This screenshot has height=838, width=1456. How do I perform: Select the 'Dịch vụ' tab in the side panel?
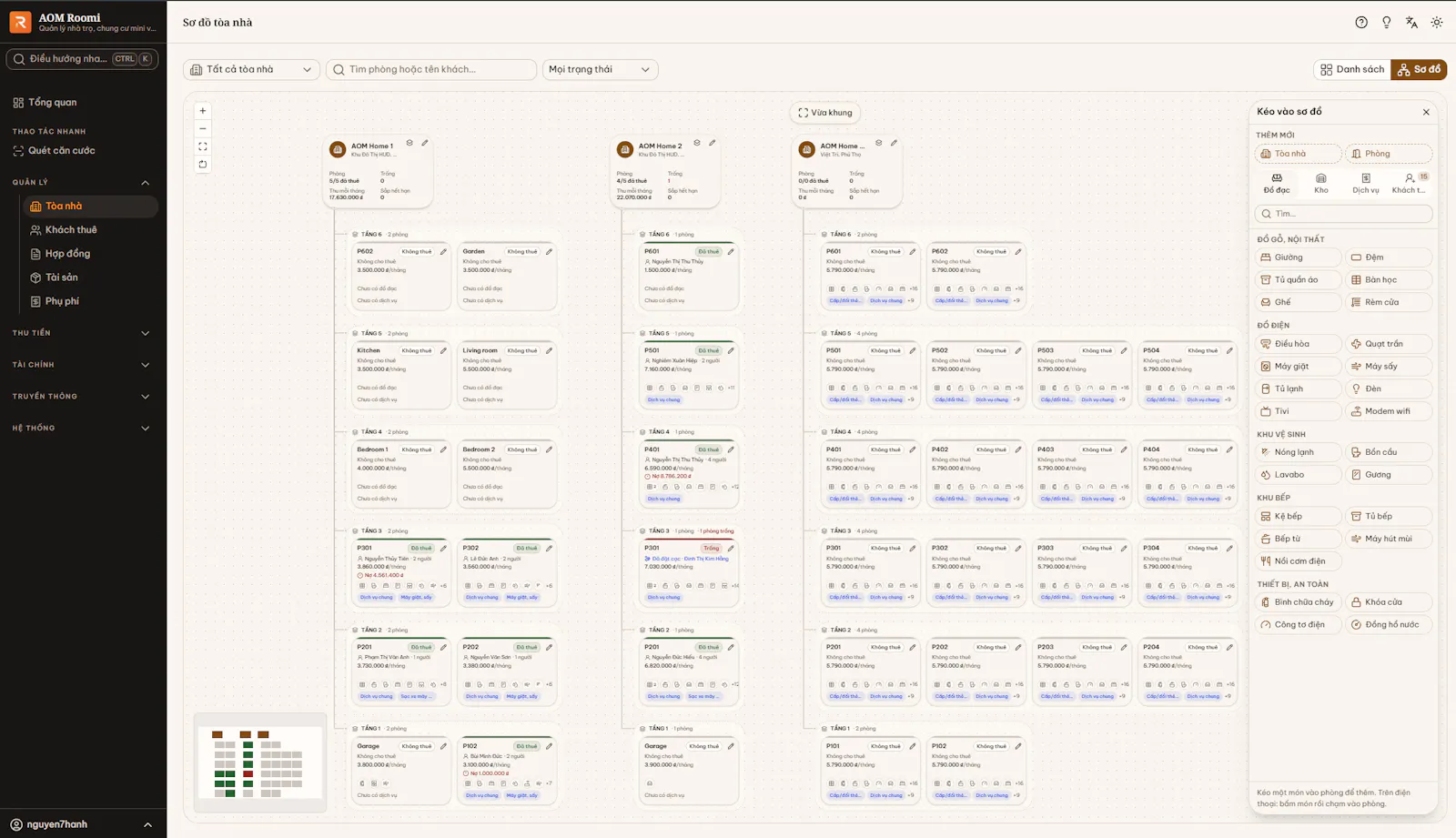tap(1366, 183)
